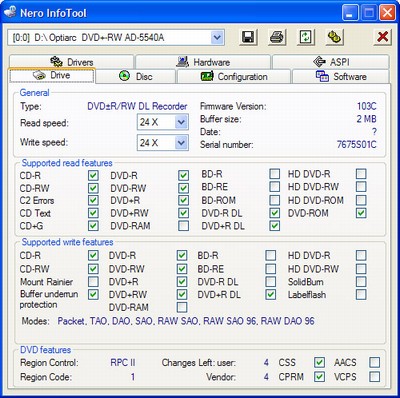The width and height of the screenshot is (400, 398).
Task: Close the Nero InfoTool window
Action: [x=387, y=13]
